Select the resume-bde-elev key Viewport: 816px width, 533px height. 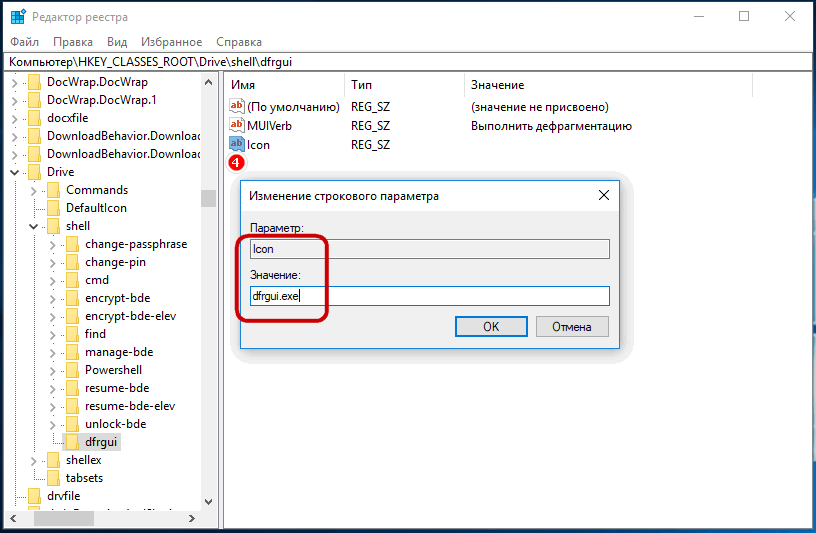(130, 406)
